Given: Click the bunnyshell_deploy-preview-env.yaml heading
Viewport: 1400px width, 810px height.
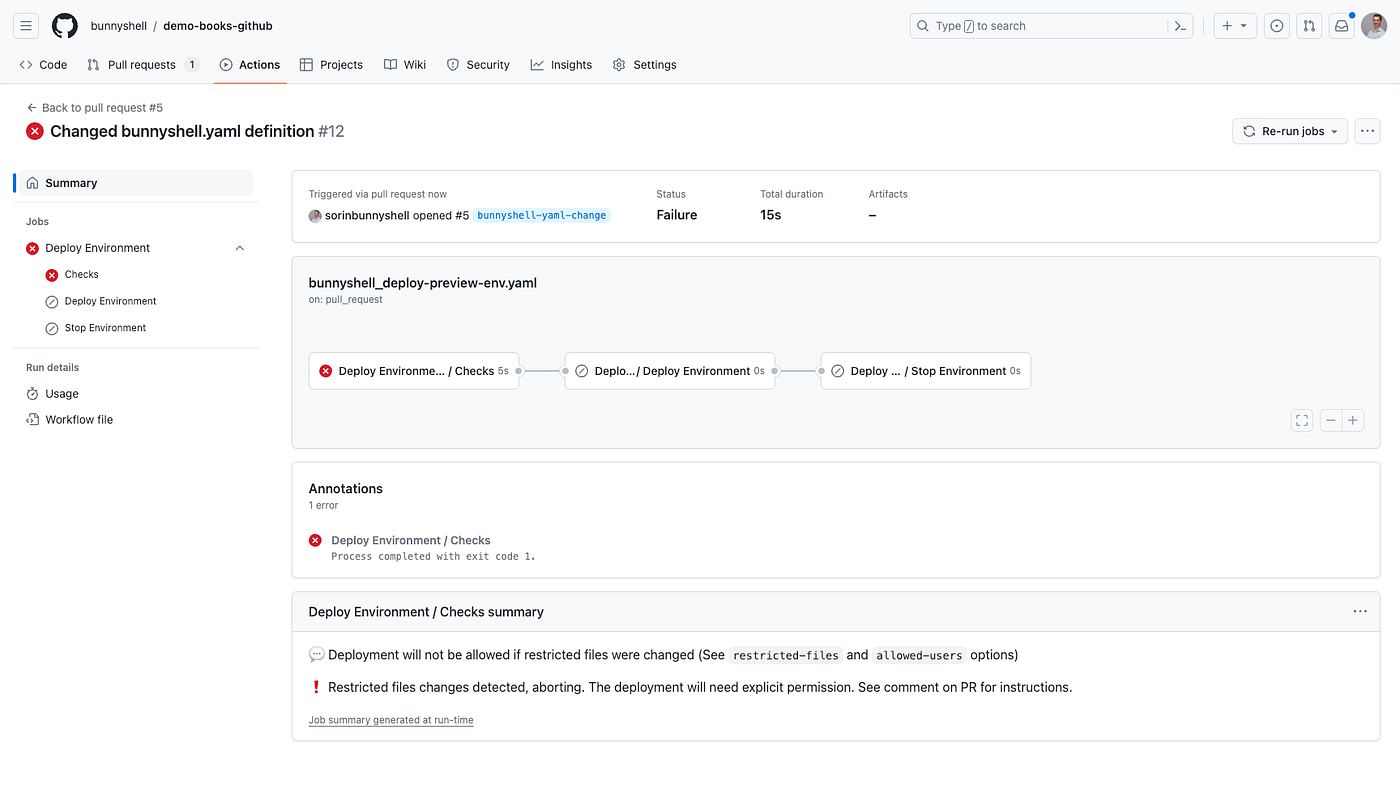Looking at the screenshot, I should click(x=423, y=283).
